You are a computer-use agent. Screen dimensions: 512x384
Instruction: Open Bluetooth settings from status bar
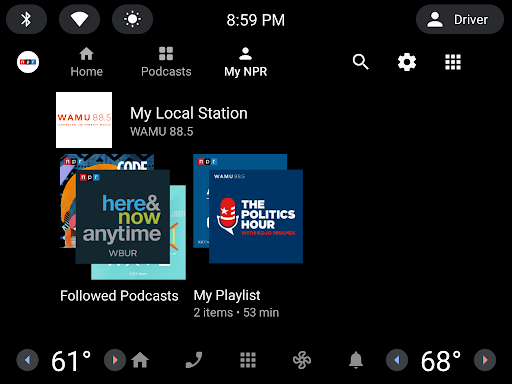click(x=26, y=19)
